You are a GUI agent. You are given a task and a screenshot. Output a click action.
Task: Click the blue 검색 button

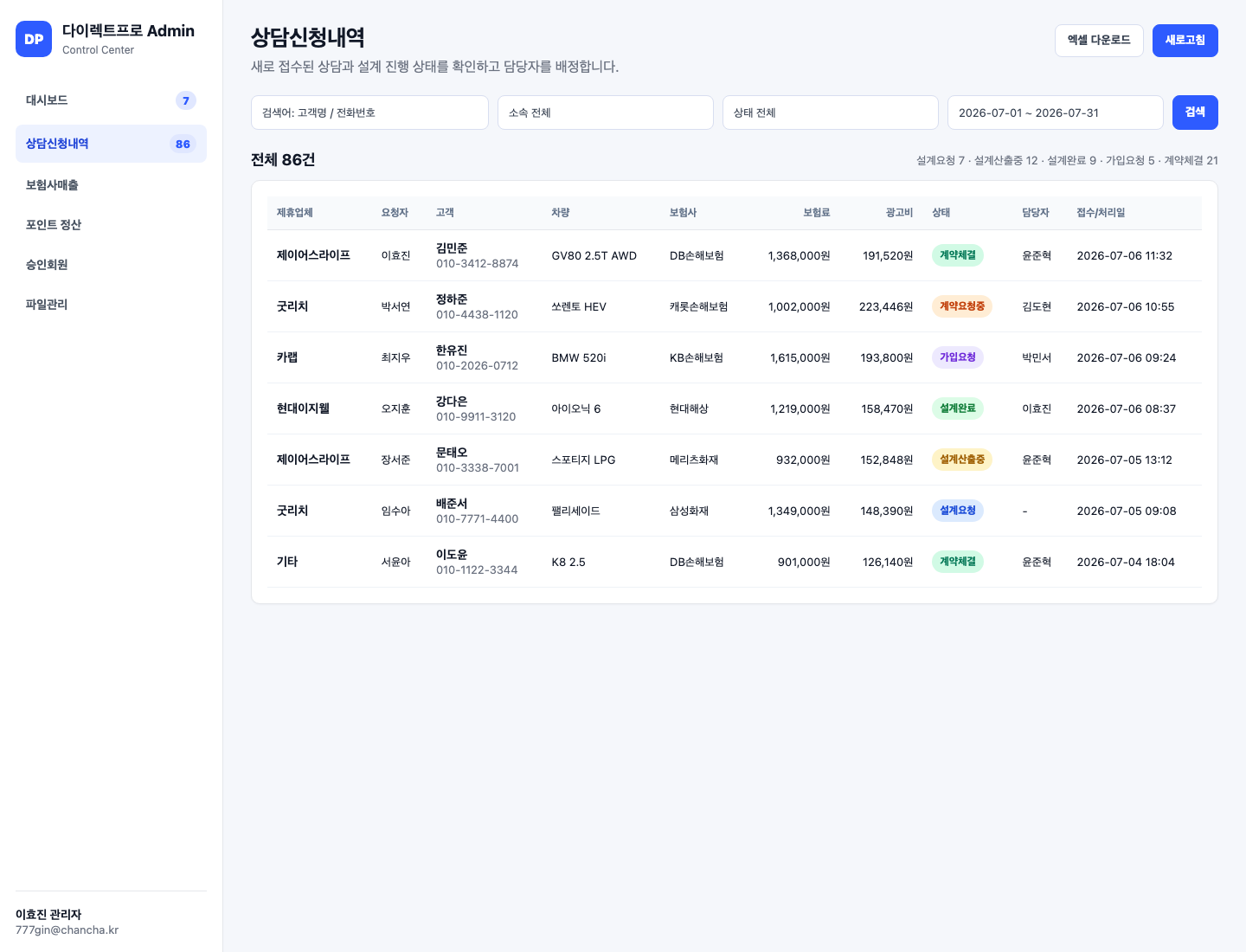pos(1195,113)
